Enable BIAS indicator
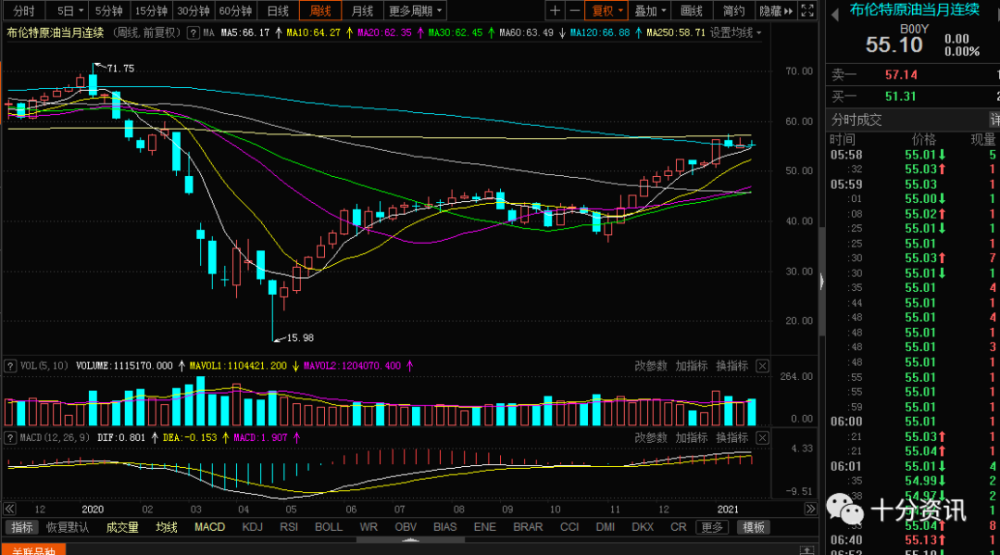This screenshot has width=1000, height=555. (445, 528)
